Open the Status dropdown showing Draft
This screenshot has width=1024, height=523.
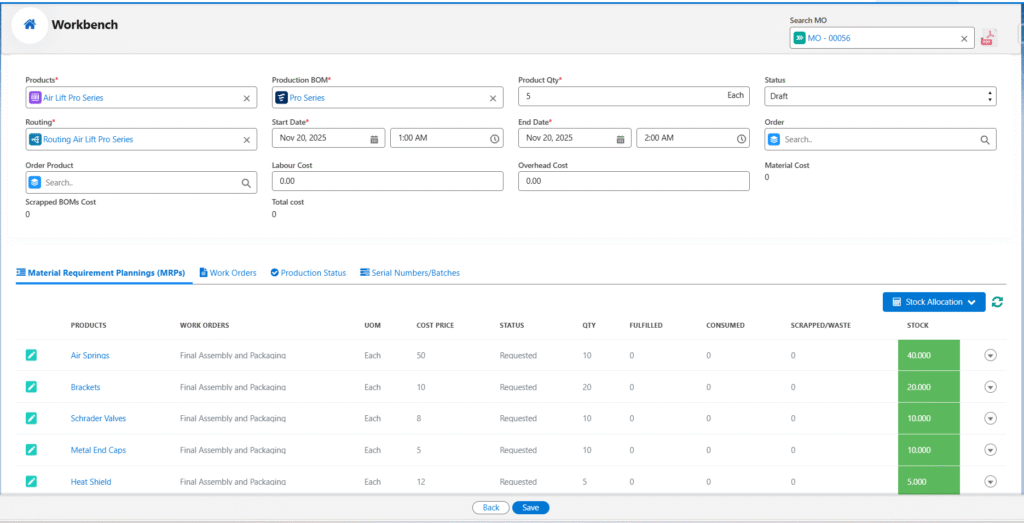click(880, 97)
